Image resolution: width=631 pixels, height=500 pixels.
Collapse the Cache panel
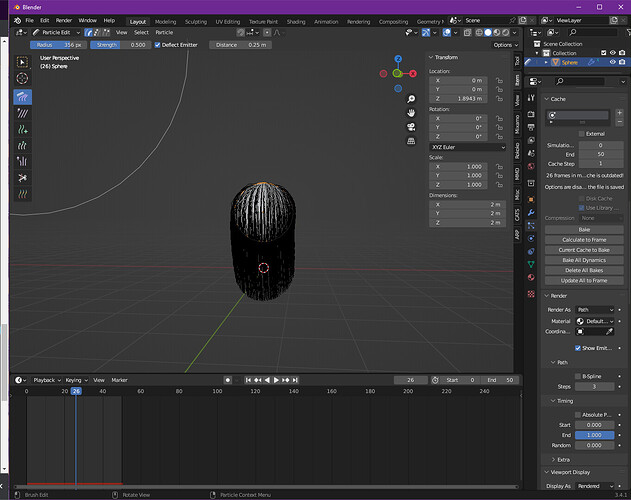coord(555,99)
